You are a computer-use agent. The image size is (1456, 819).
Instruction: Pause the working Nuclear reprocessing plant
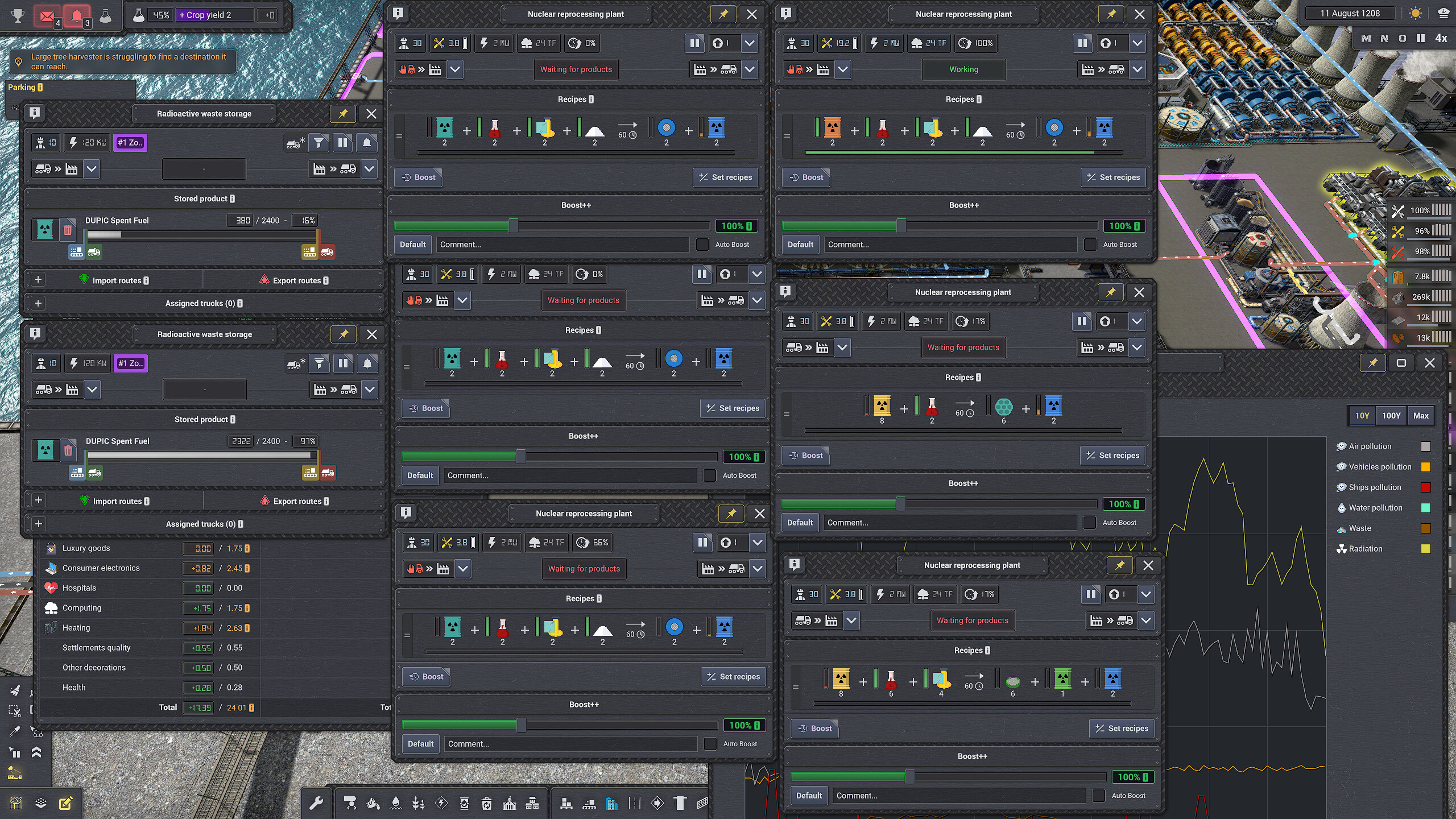pos(1082,43)
